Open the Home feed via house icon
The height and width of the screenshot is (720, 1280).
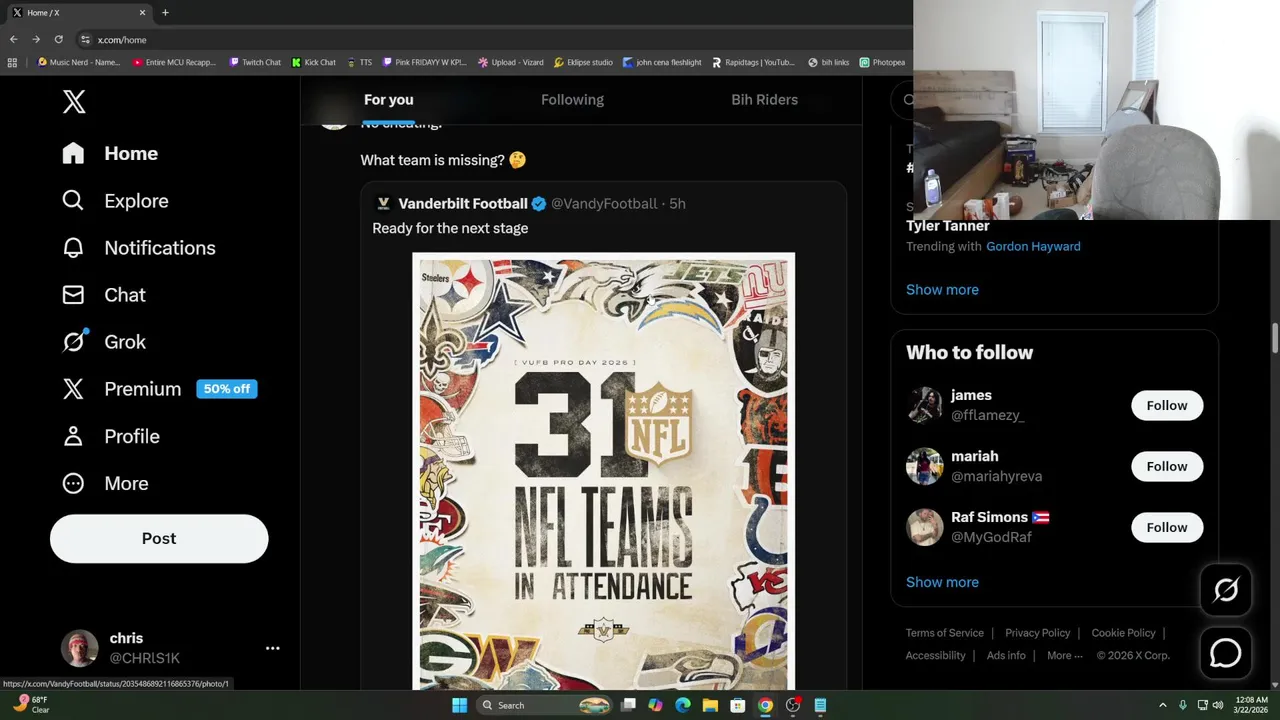(x=73, y=153)
